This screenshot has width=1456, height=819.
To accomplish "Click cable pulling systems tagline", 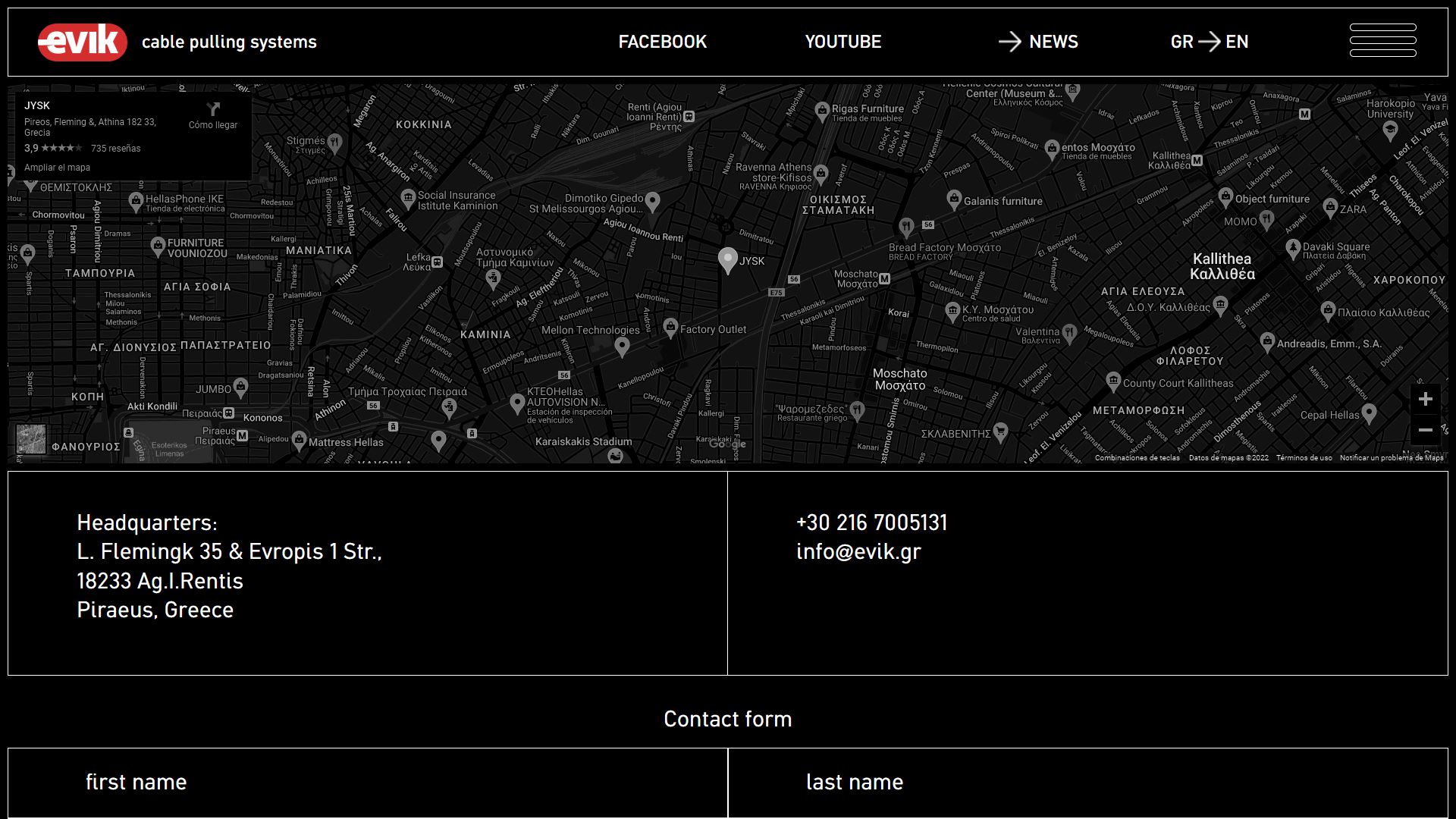I will pos(229,42).
